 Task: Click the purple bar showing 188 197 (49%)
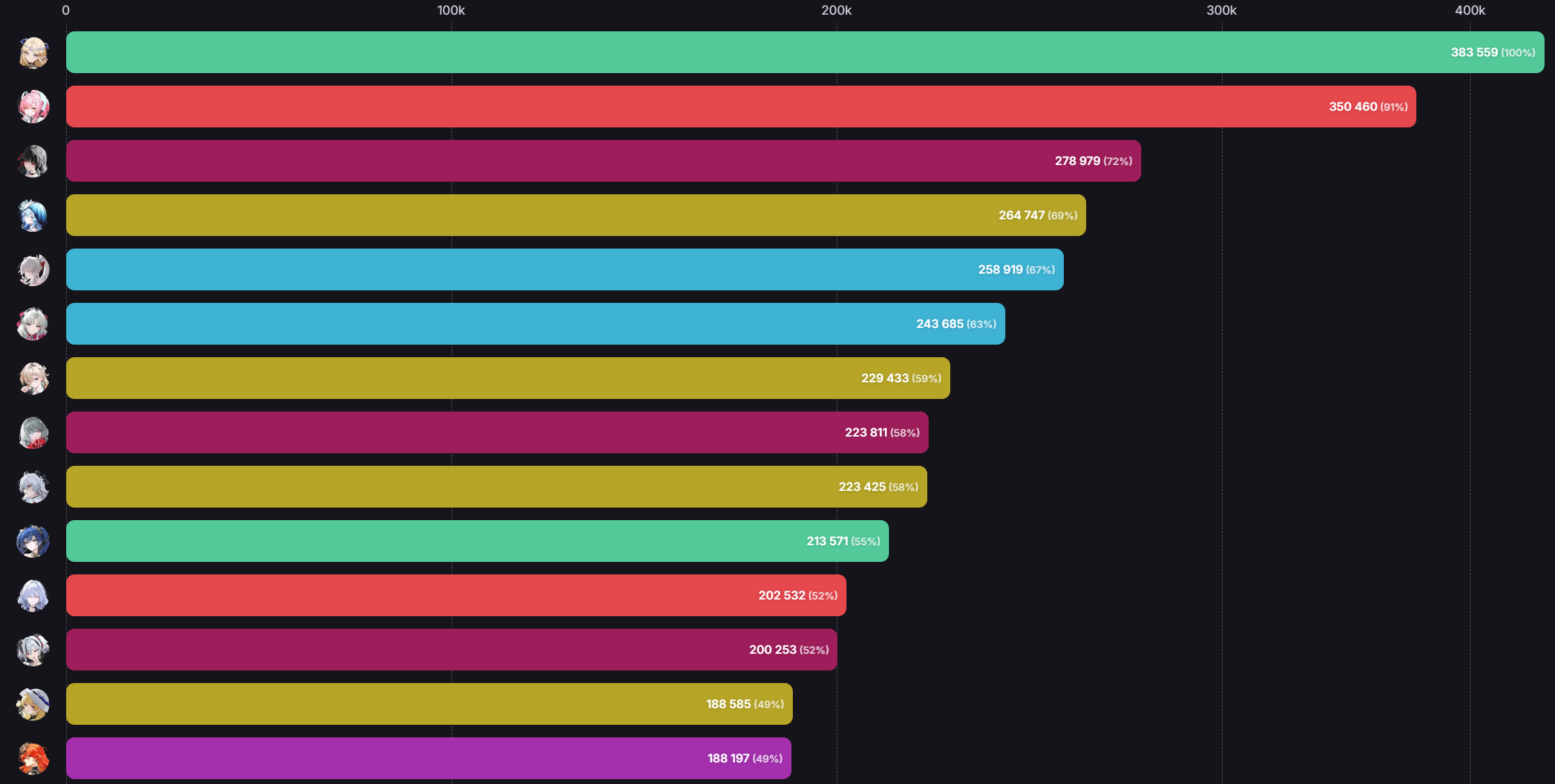428,758
